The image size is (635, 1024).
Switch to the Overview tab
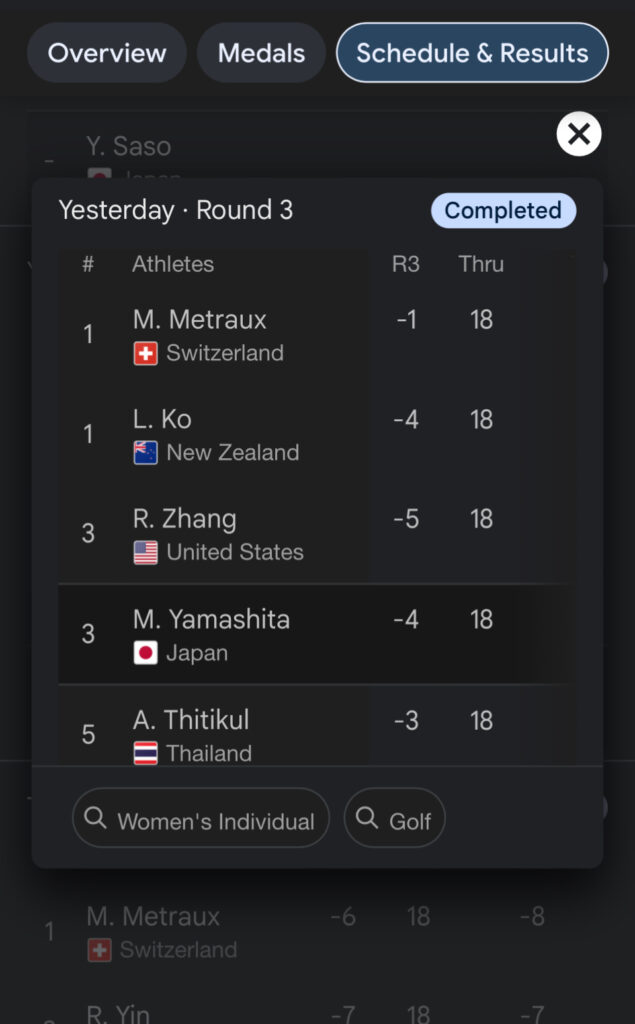pos(107,53)
